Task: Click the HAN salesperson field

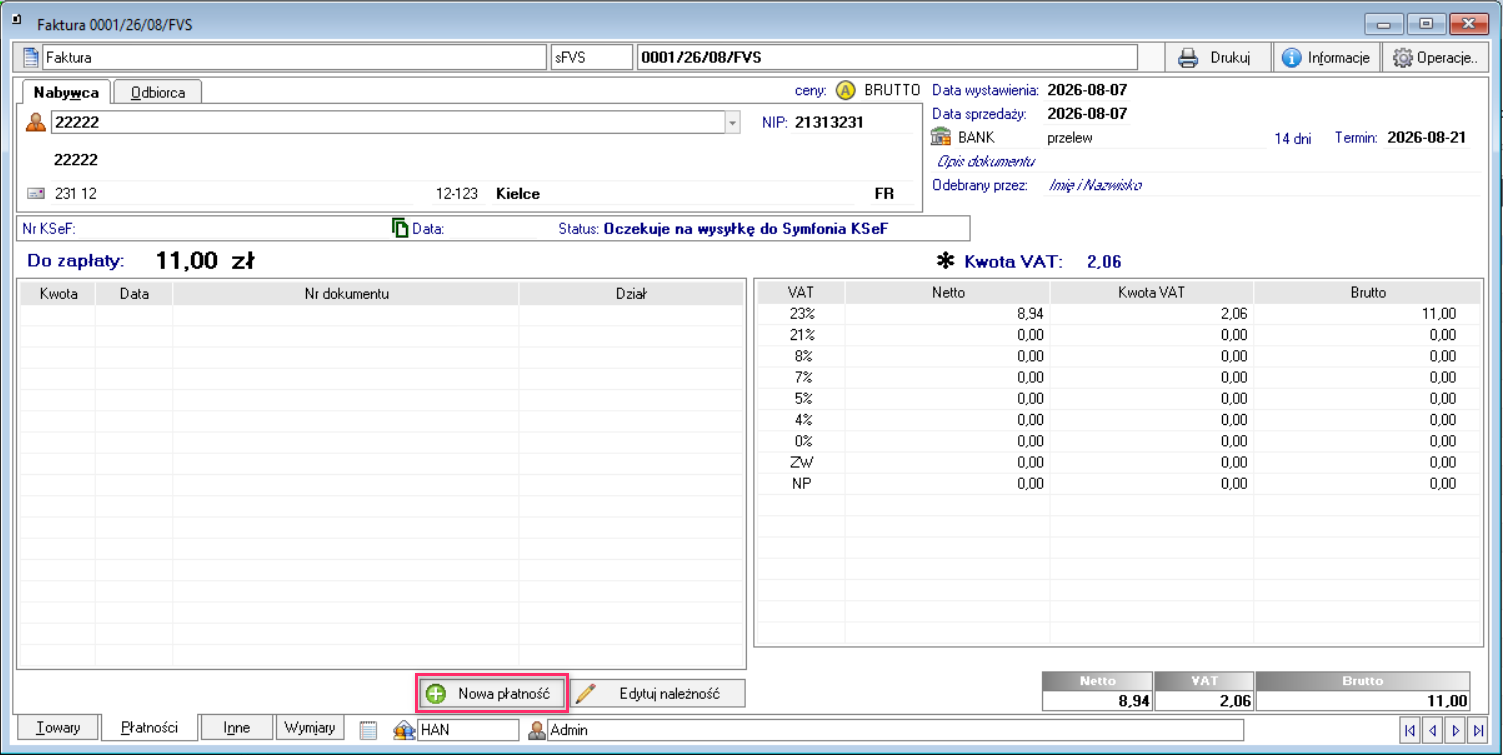Action: 468,730
